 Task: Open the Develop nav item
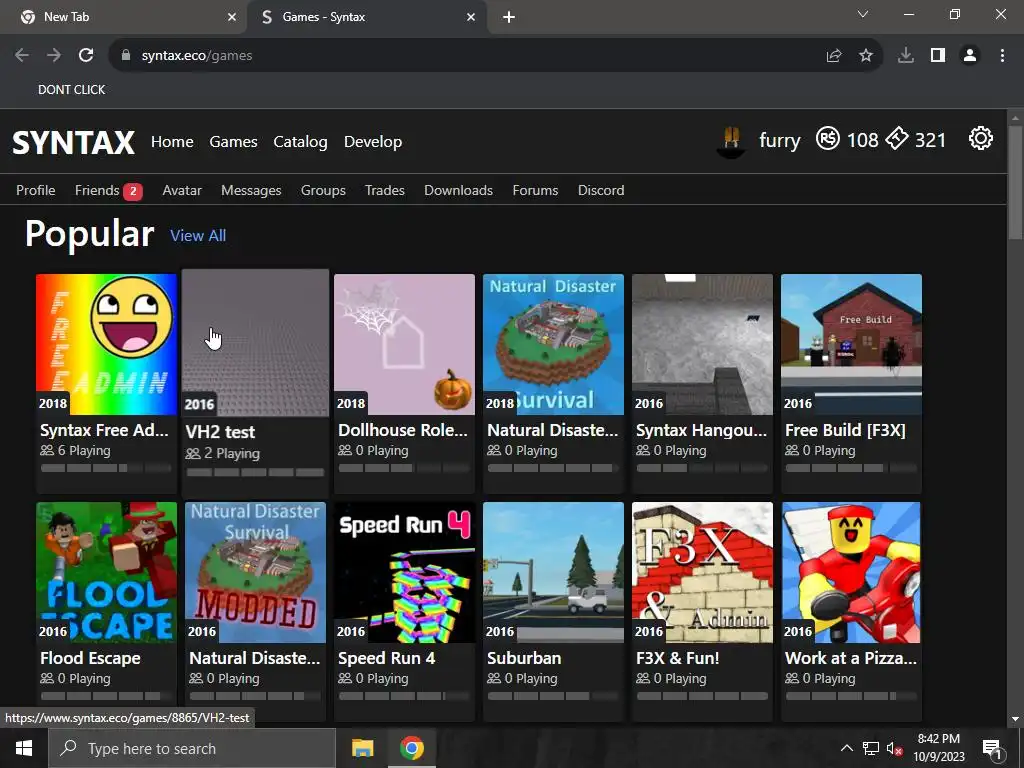[373, 142]
